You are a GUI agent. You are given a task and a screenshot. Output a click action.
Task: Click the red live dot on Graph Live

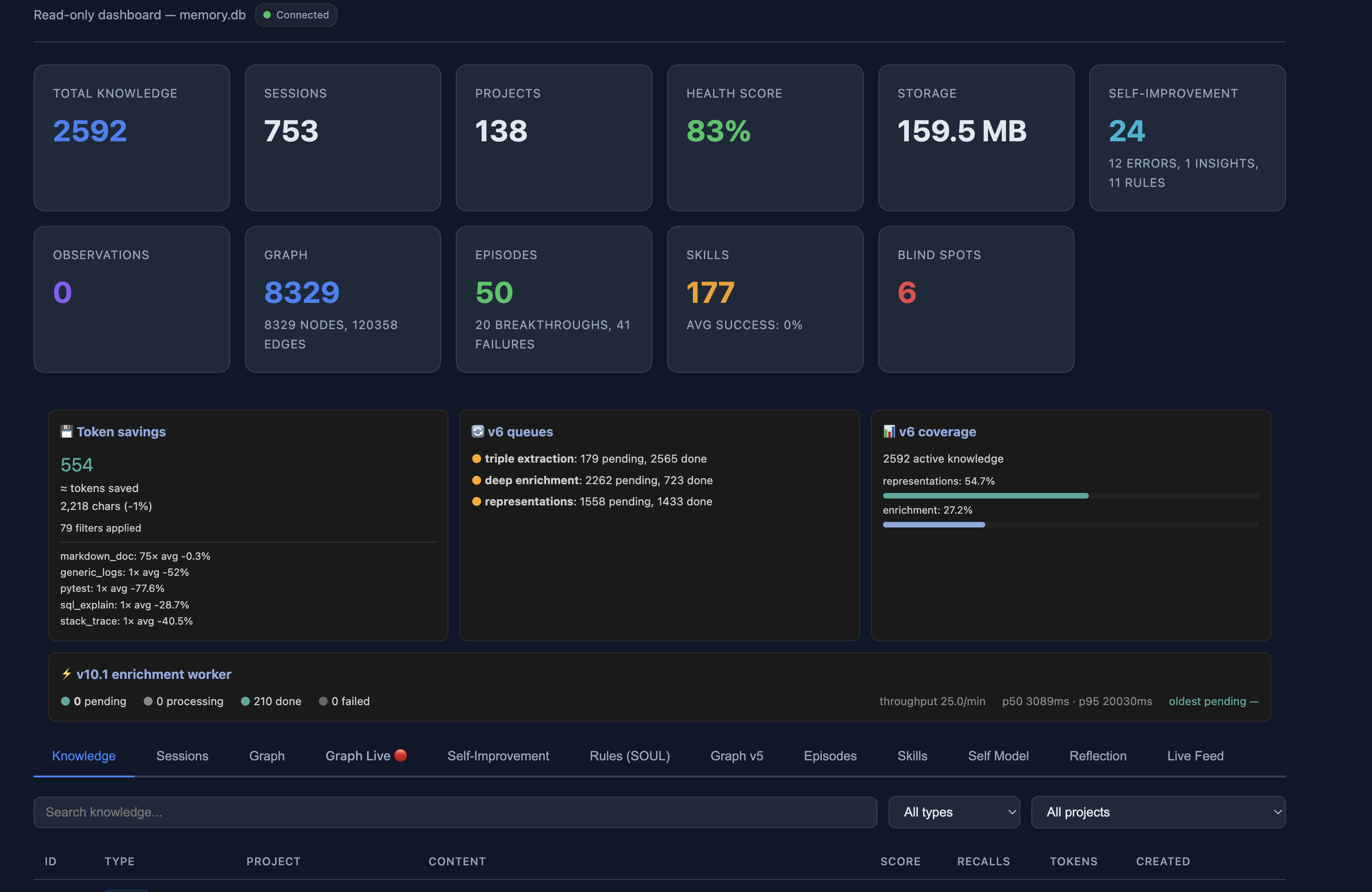pos(401,755)
